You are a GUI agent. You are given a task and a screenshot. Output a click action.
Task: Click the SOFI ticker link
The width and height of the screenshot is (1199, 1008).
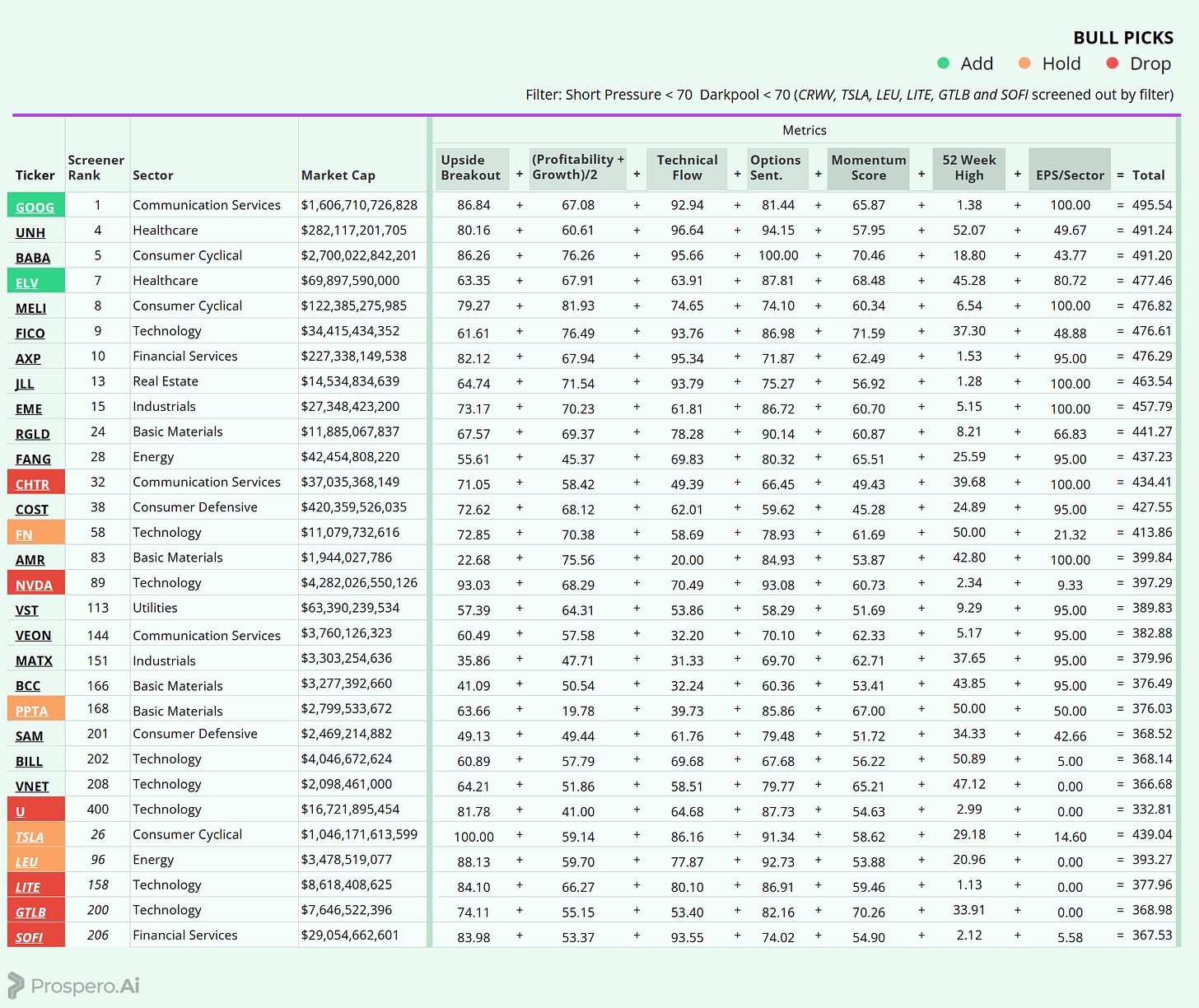[30, 938]
